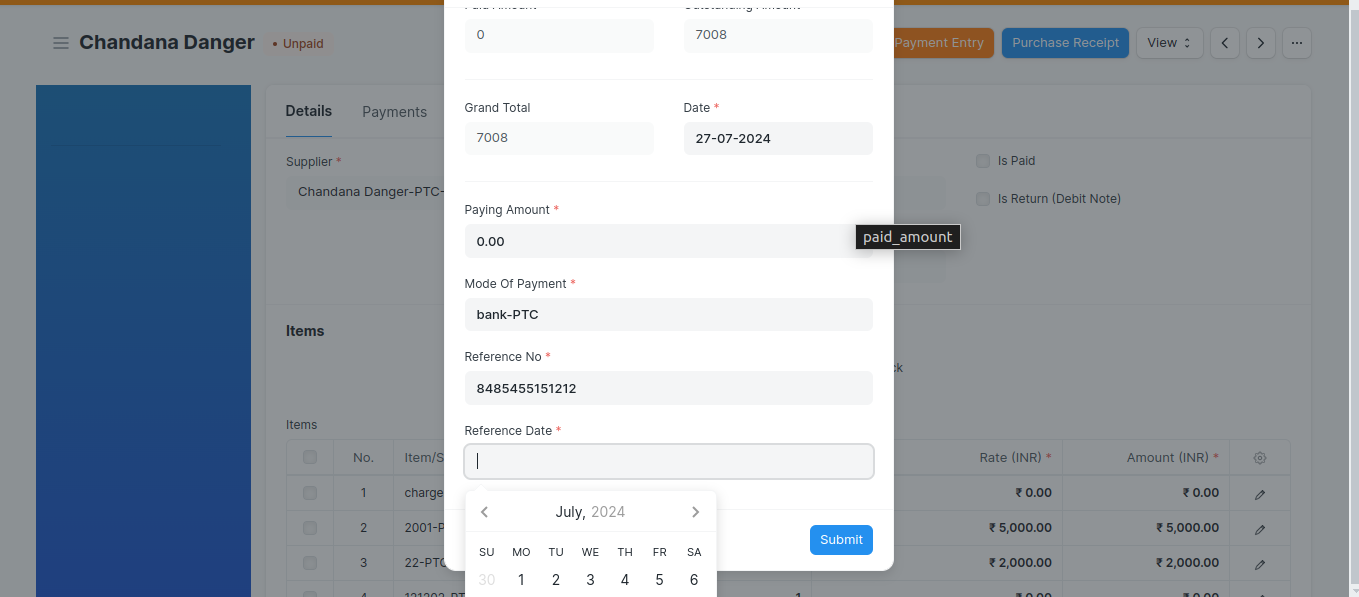Click the items table settings gear

(1260, 458)
